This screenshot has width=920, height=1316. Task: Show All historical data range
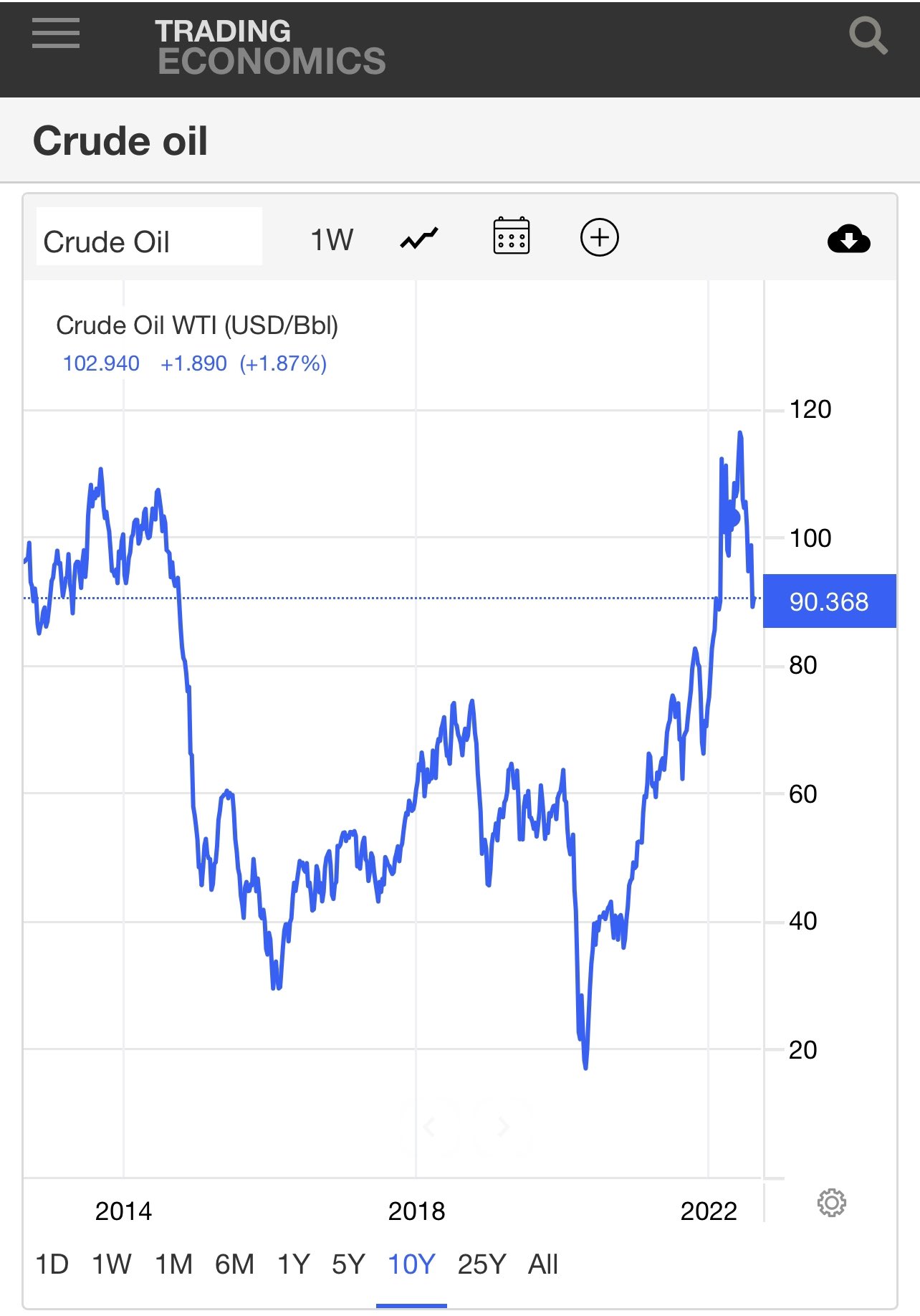click(542, 1264)
